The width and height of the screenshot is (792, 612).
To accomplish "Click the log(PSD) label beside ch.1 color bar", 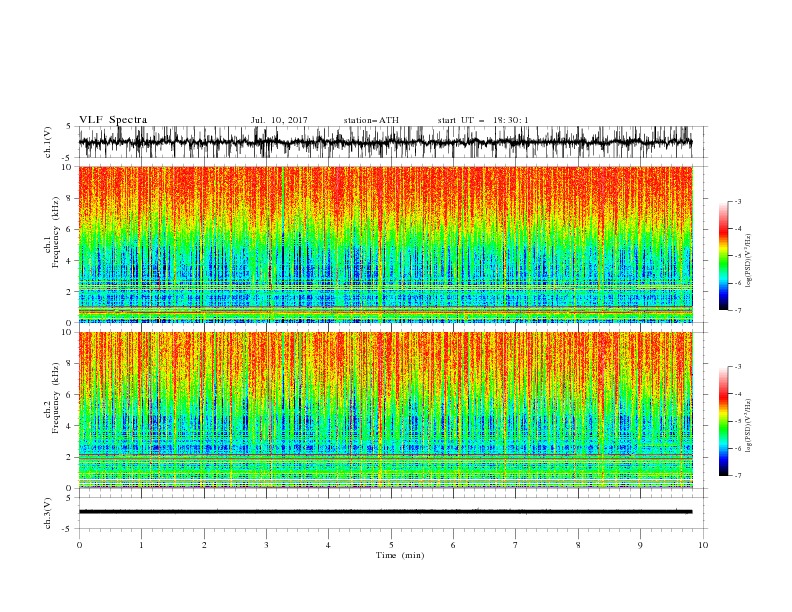I will pyautogui.click(x=748, y=261).
